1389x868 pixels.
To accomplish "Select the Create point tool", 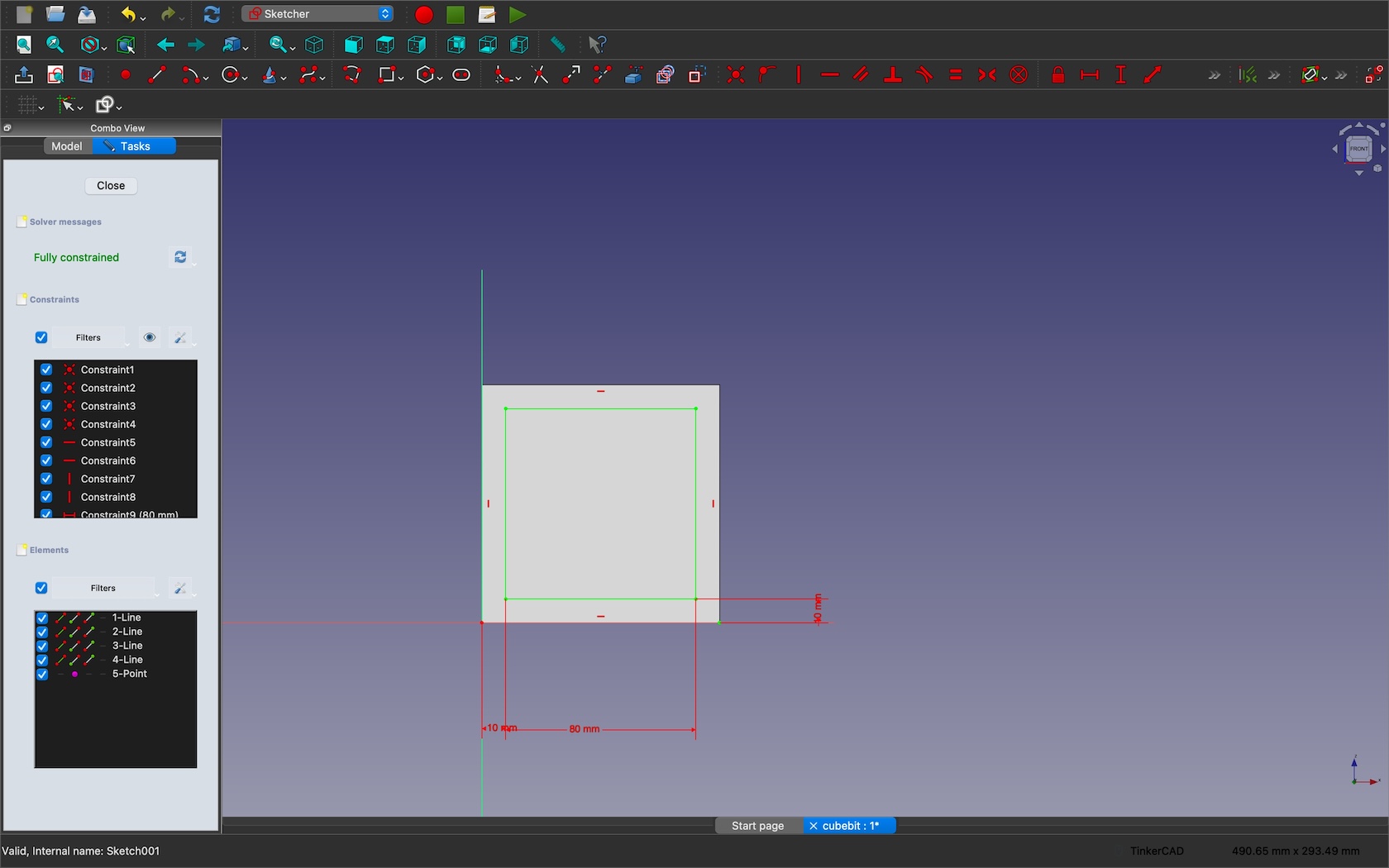I will click(x=126, y=75).
